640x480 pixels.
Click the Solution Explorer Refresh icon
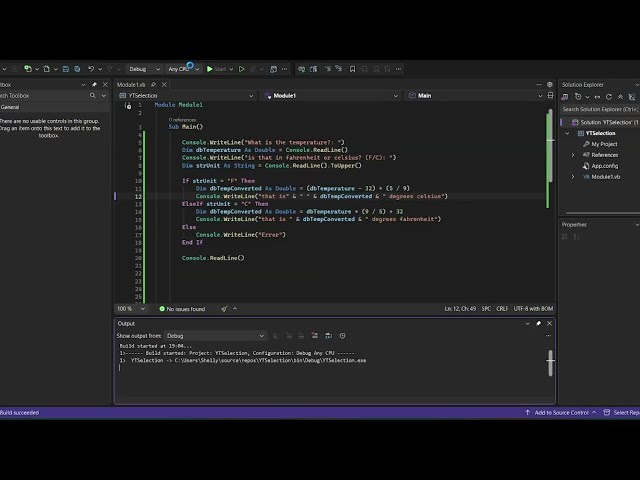[x=609, y=97]
